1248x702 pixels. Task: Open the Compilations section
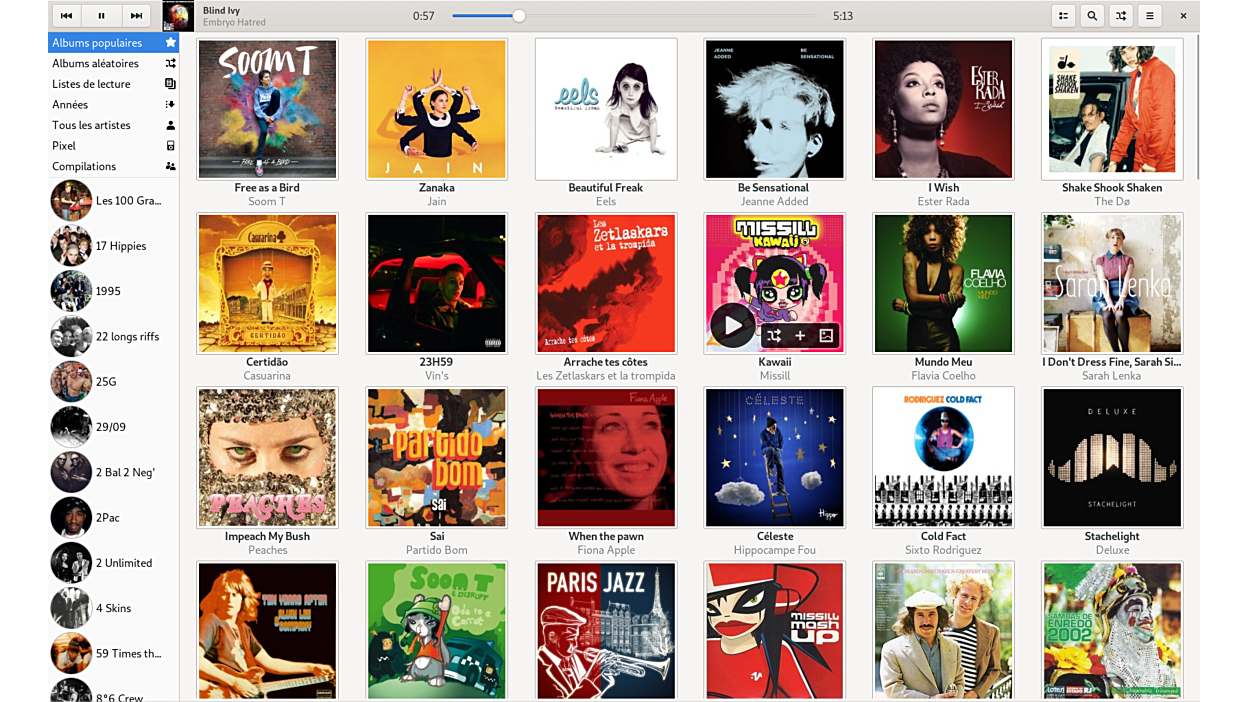(x=113, y=166)
